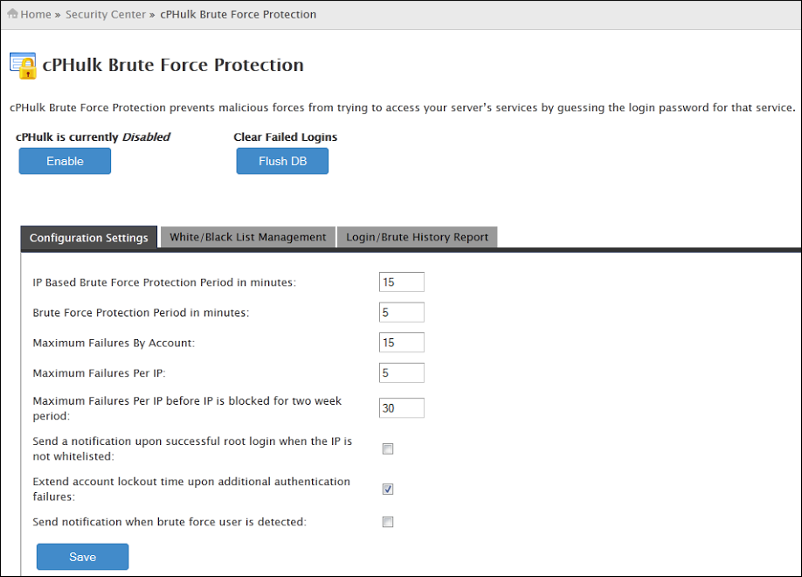
Task: Click the cPHulk Brute Force Protection page heading
Action: click(x=172, y=65)
